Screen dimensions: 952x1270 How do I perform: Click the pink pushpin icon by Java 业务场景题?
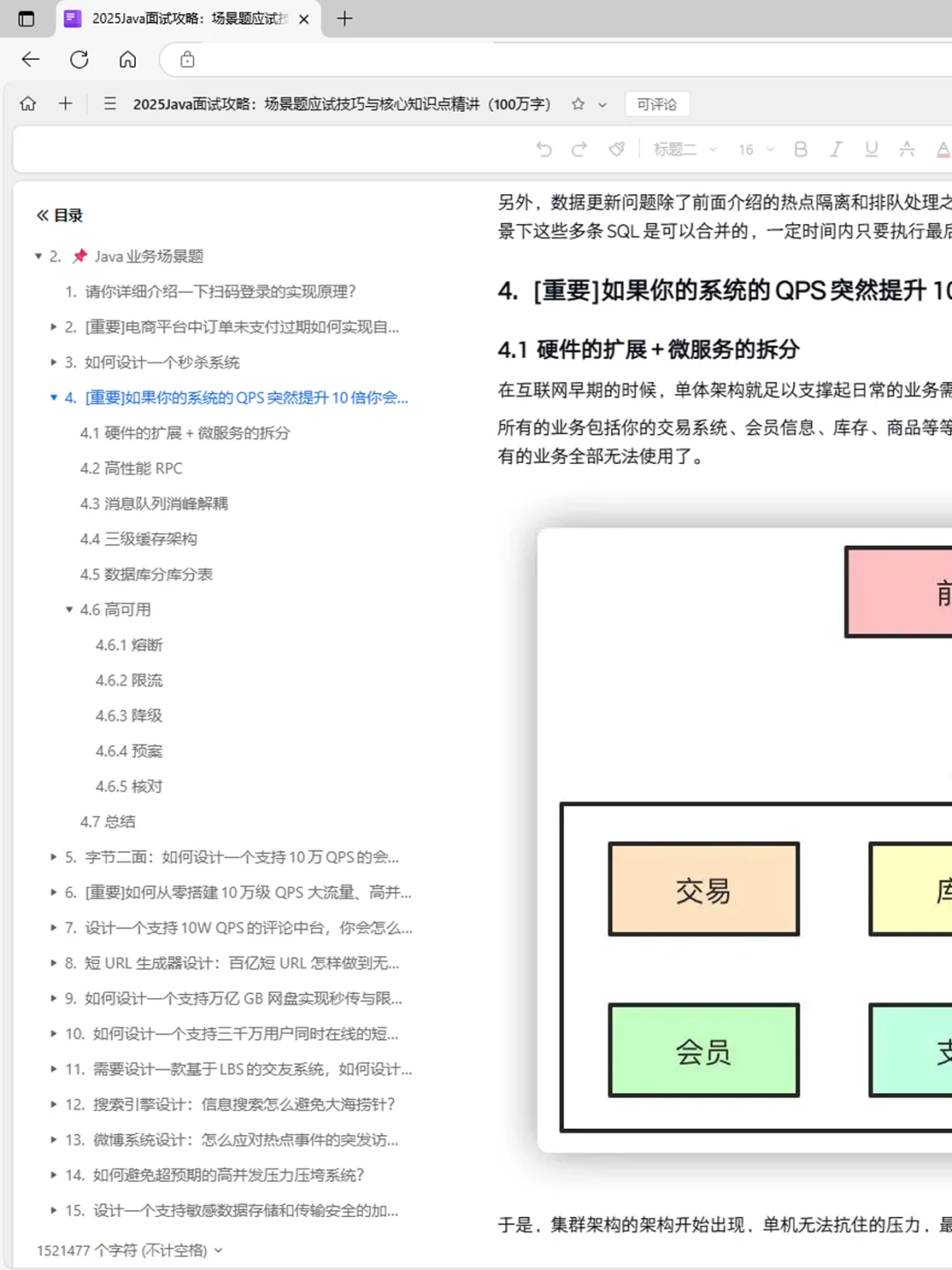[80, 256]
